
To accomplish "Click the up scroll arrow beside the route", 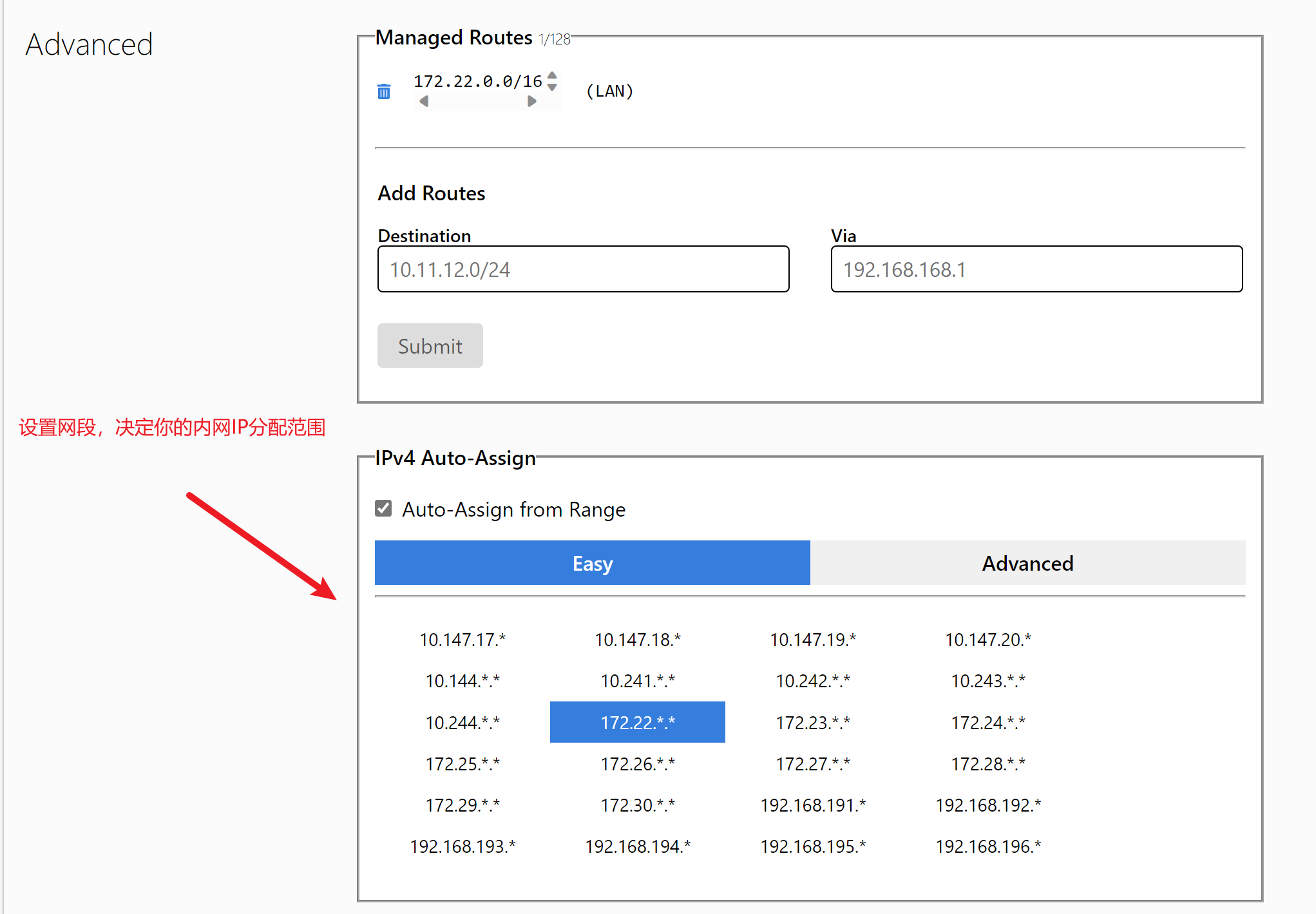I will click(x=552, y=75).
